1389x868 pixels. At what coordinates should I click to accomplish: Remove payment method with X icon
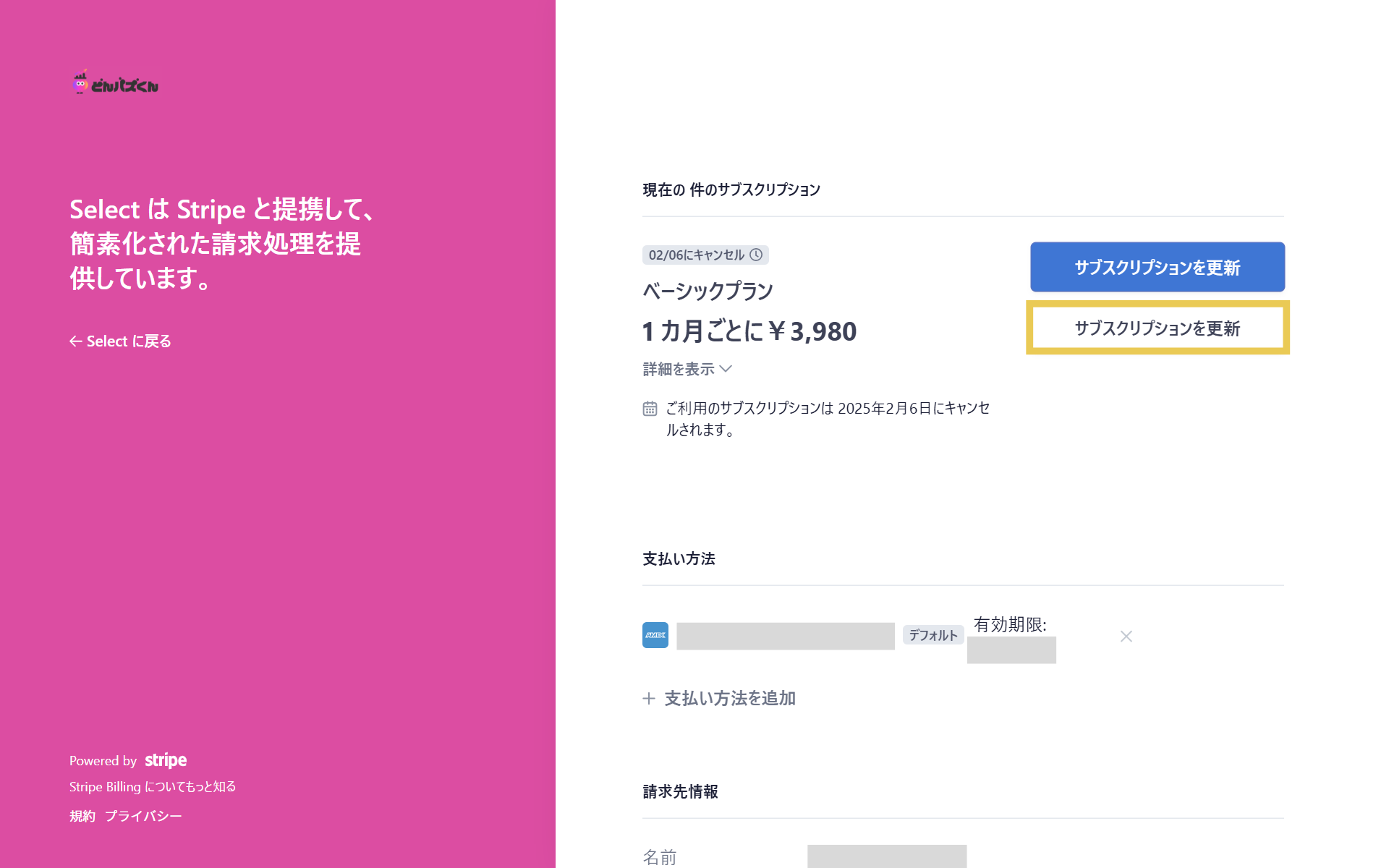(x=1126, y=637)
